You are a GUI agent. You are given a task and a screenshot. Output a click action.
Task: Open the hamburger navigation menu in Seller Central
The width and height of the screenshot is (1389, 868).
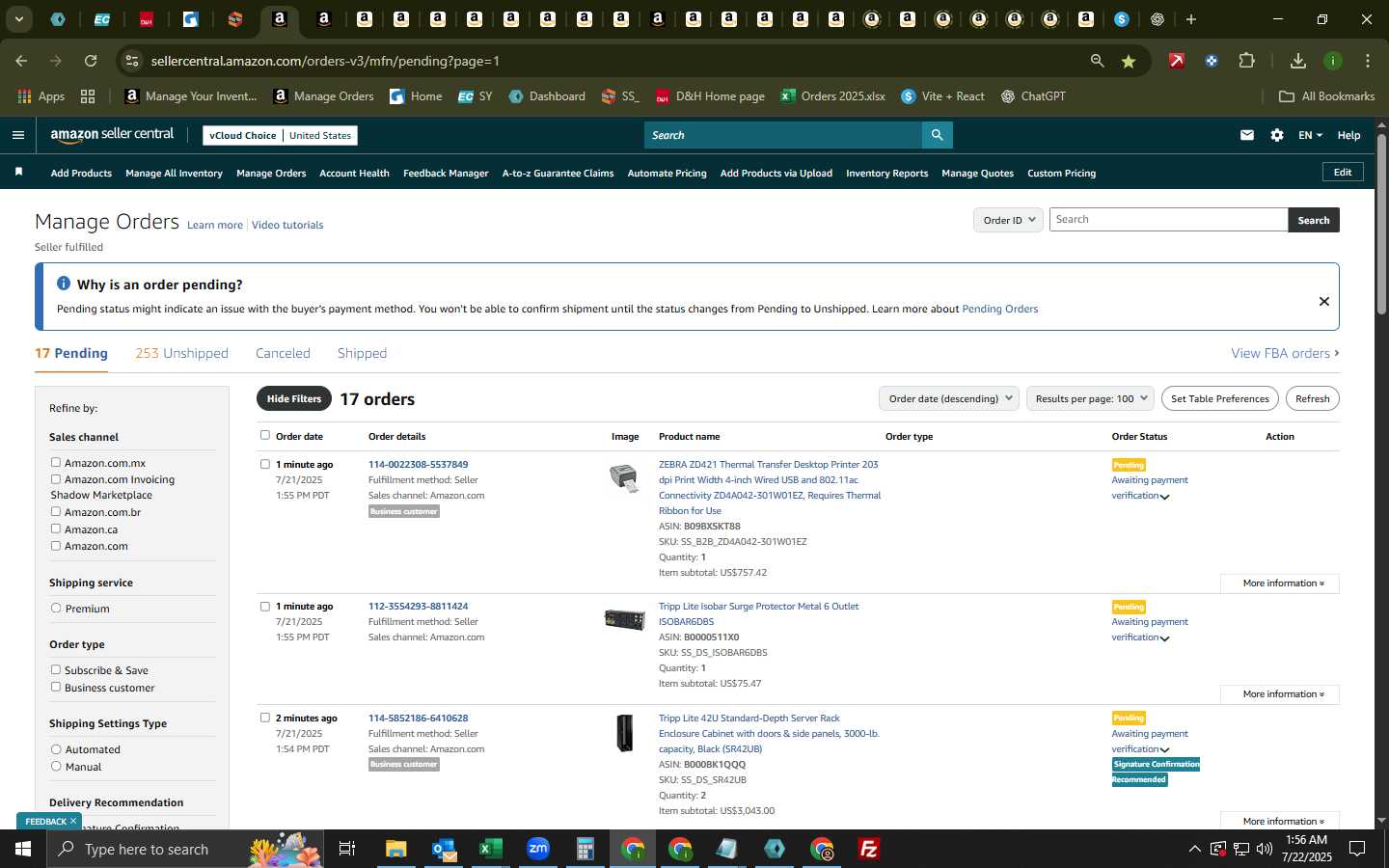click(x=17, y=135)
